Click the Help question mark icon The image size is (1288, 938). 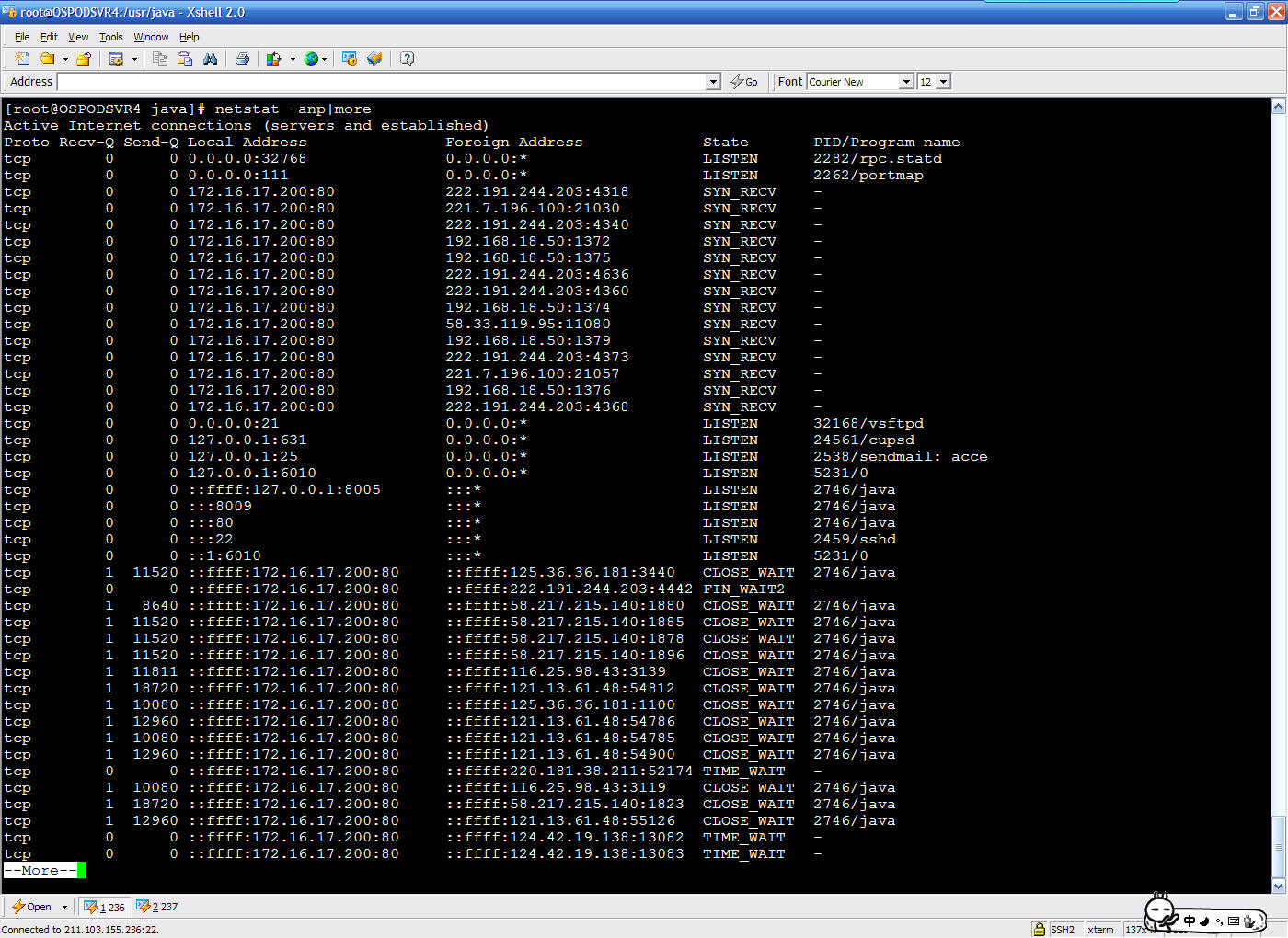[x=407, y=59]
